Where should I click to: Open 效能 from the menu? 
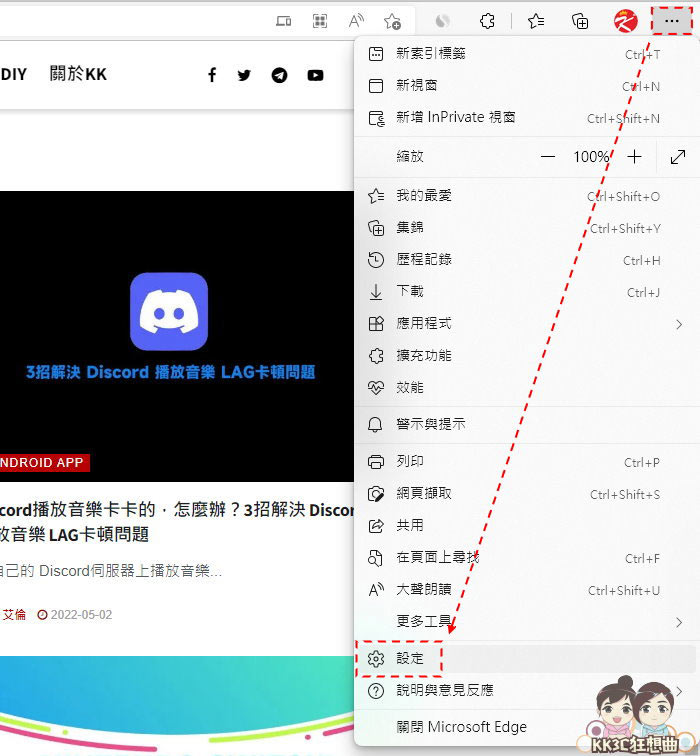526,388
